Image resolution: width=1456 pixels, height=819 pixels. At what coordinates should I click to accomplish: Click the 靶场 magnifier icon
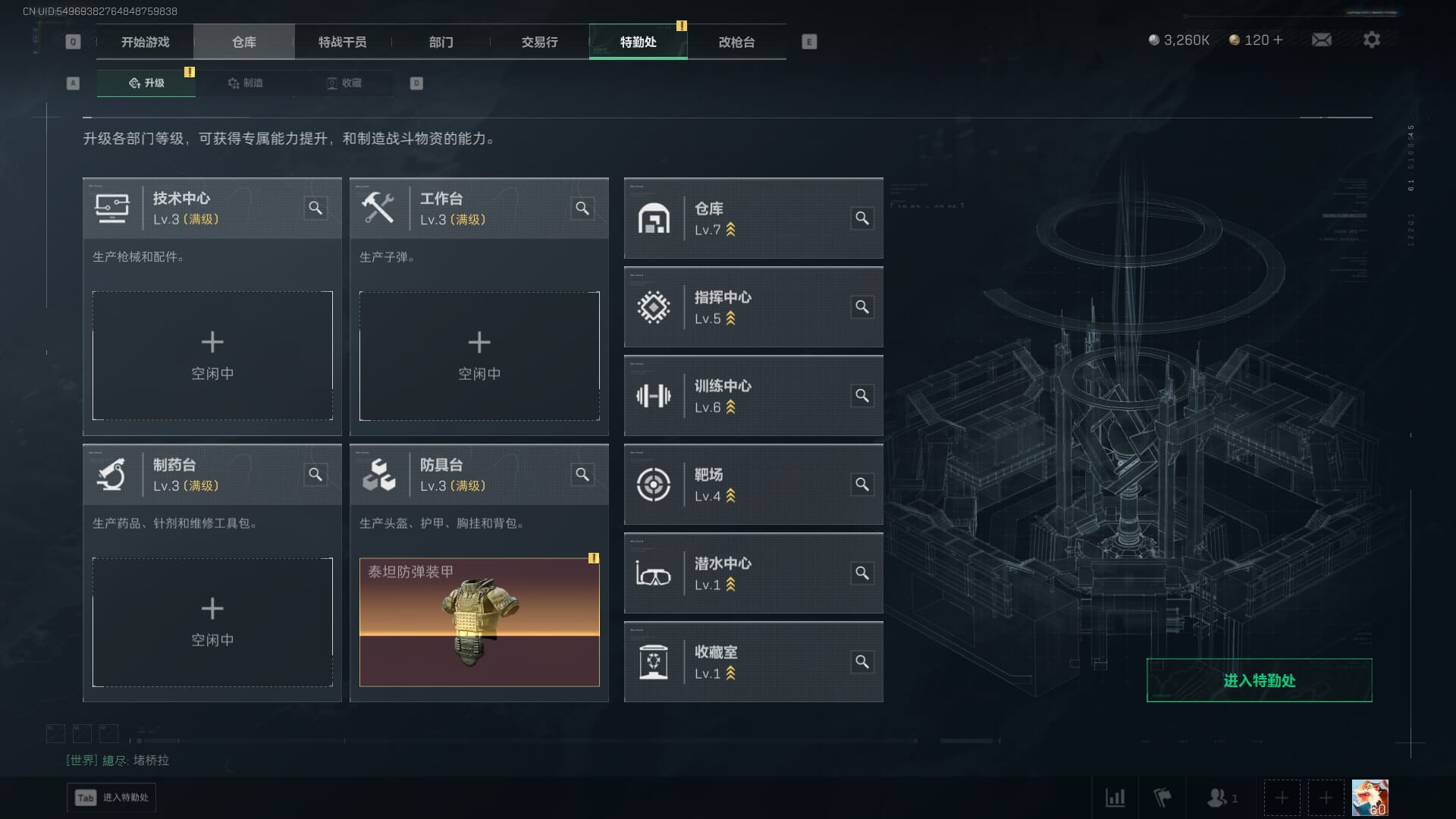click(x=862, y=485)
